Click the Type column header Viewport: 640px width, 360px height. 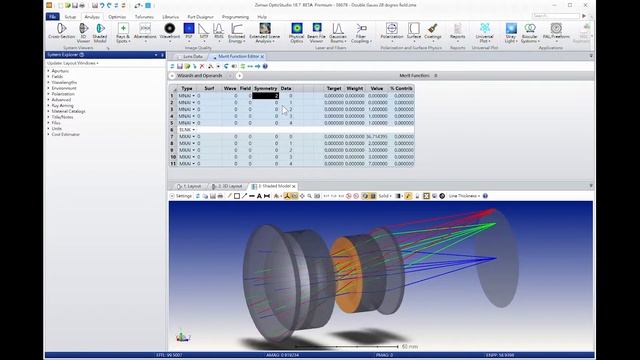click(187, 89)
